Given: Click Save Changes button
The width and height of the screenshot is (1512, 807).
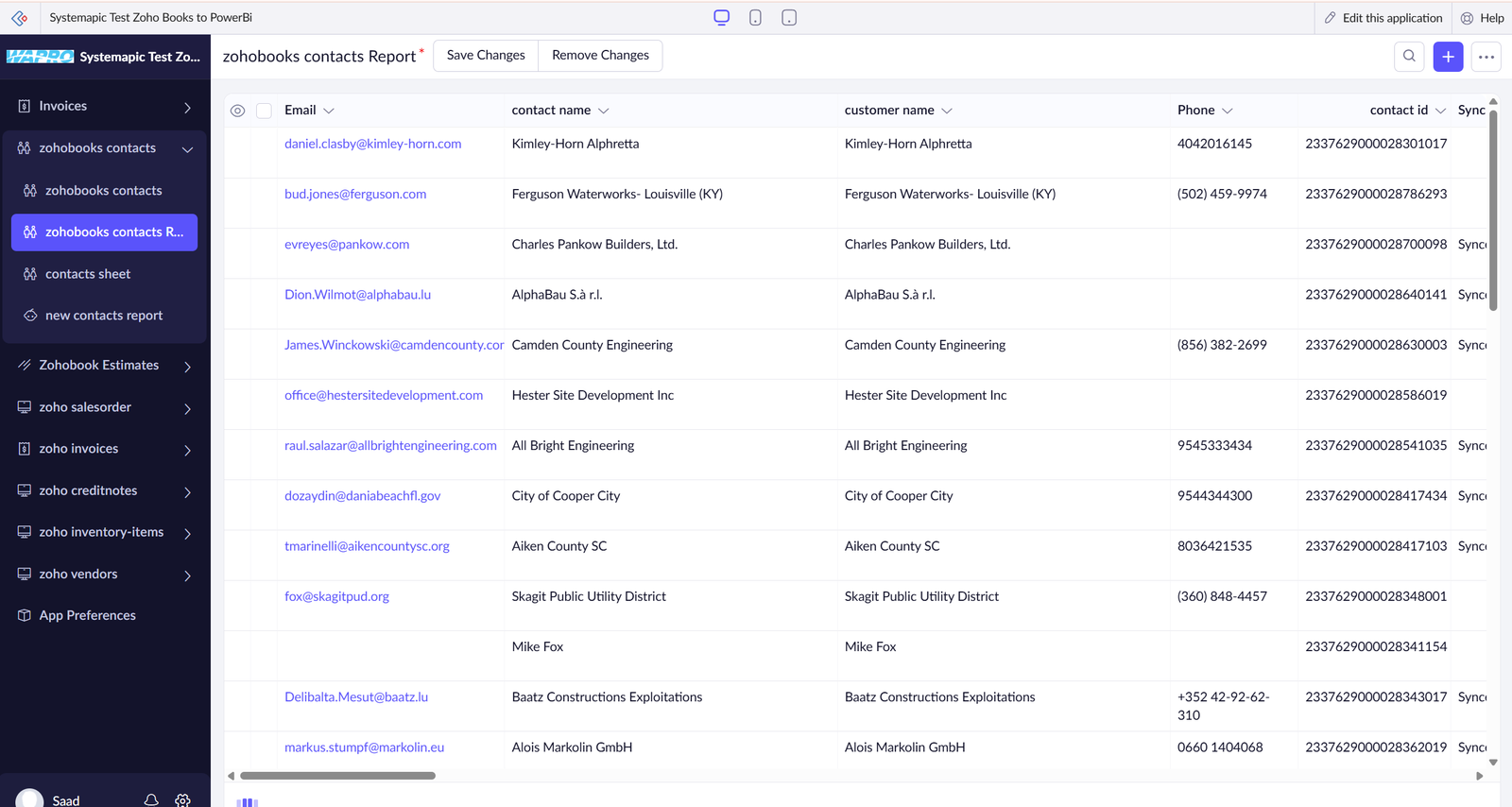Looking at the screenshot, I should (x=486, y=56).
